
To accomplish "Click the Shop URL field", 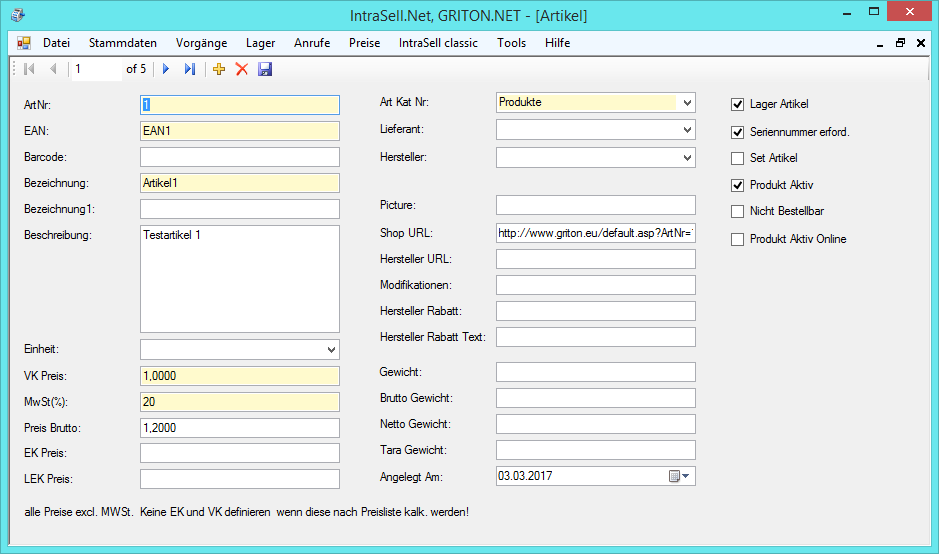I will pos(596,233).
